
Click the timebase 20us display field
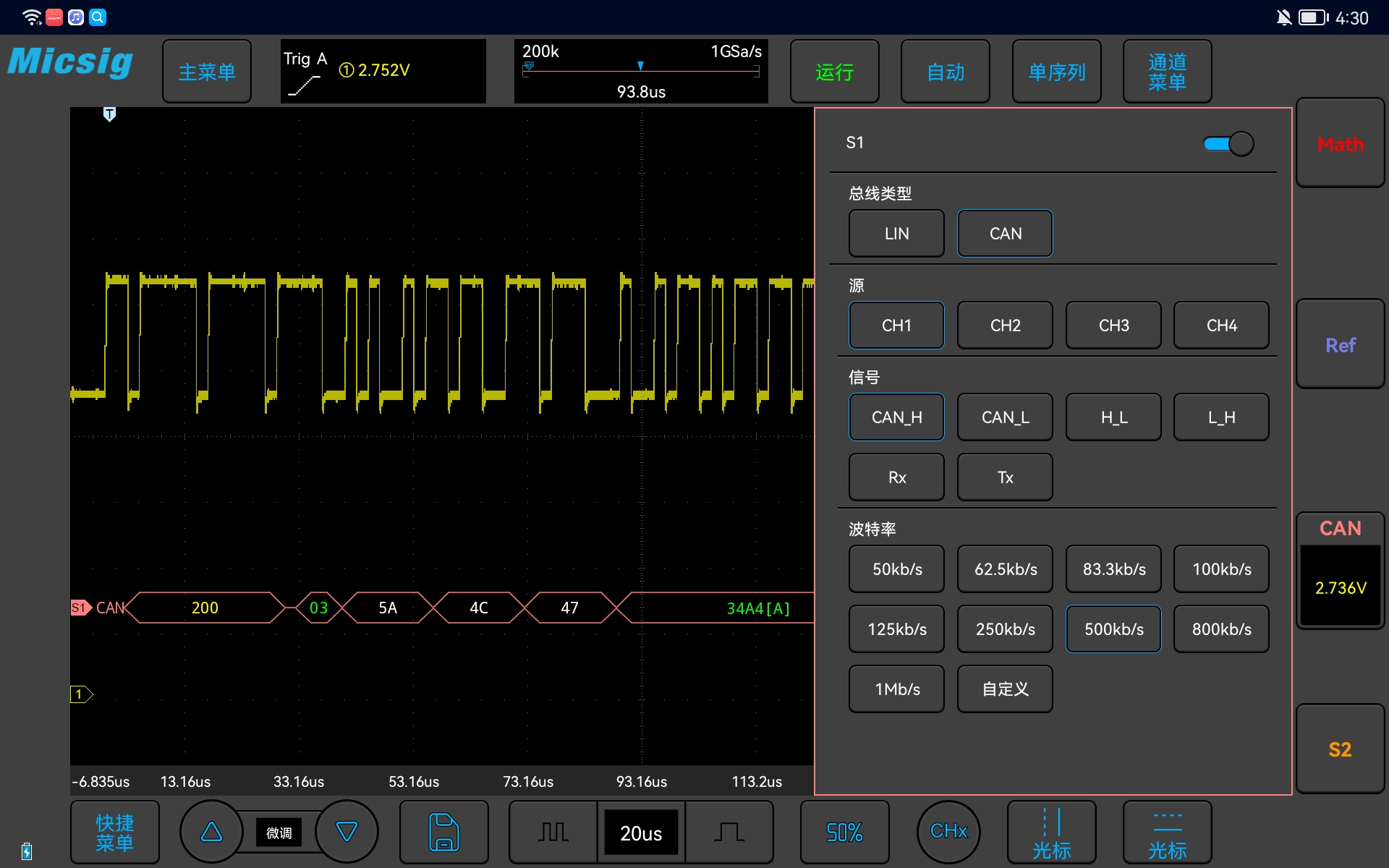[x=640, y=832]
